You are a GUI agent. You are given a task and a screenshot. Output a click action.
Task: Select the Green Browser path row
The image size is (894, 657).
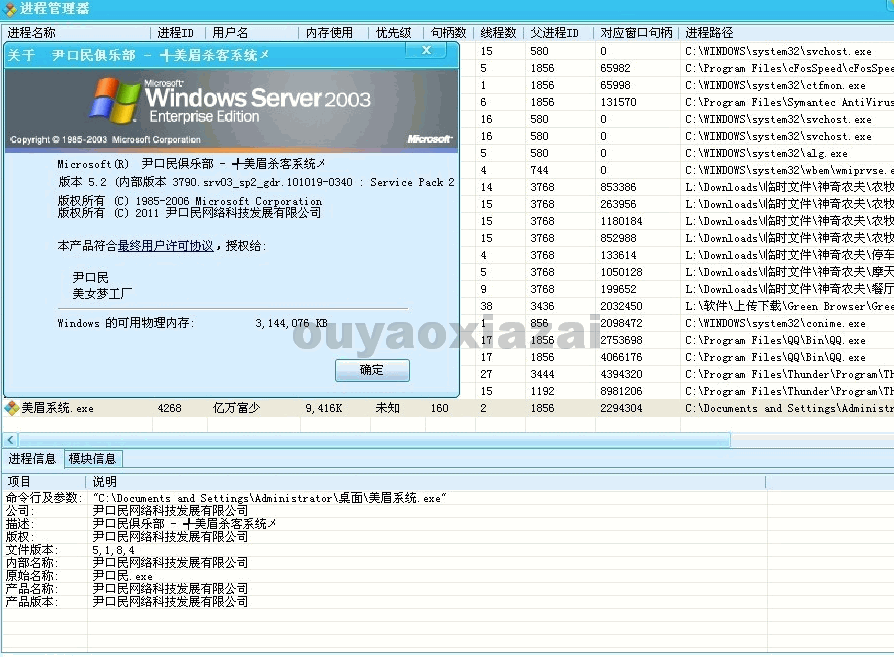[789, 306]
